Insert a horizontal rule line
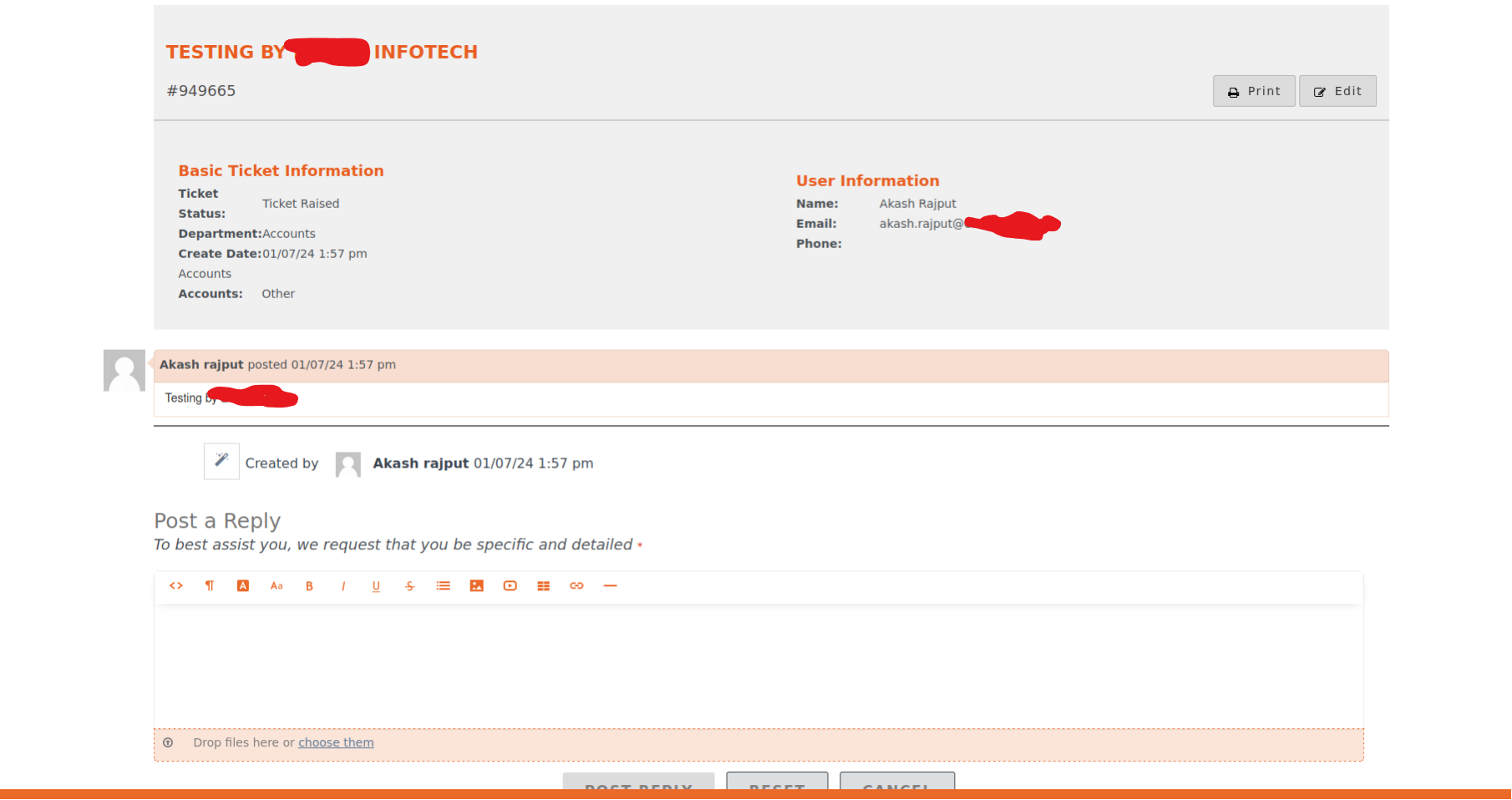The image size is (1512, 800). tap(611, 586)
